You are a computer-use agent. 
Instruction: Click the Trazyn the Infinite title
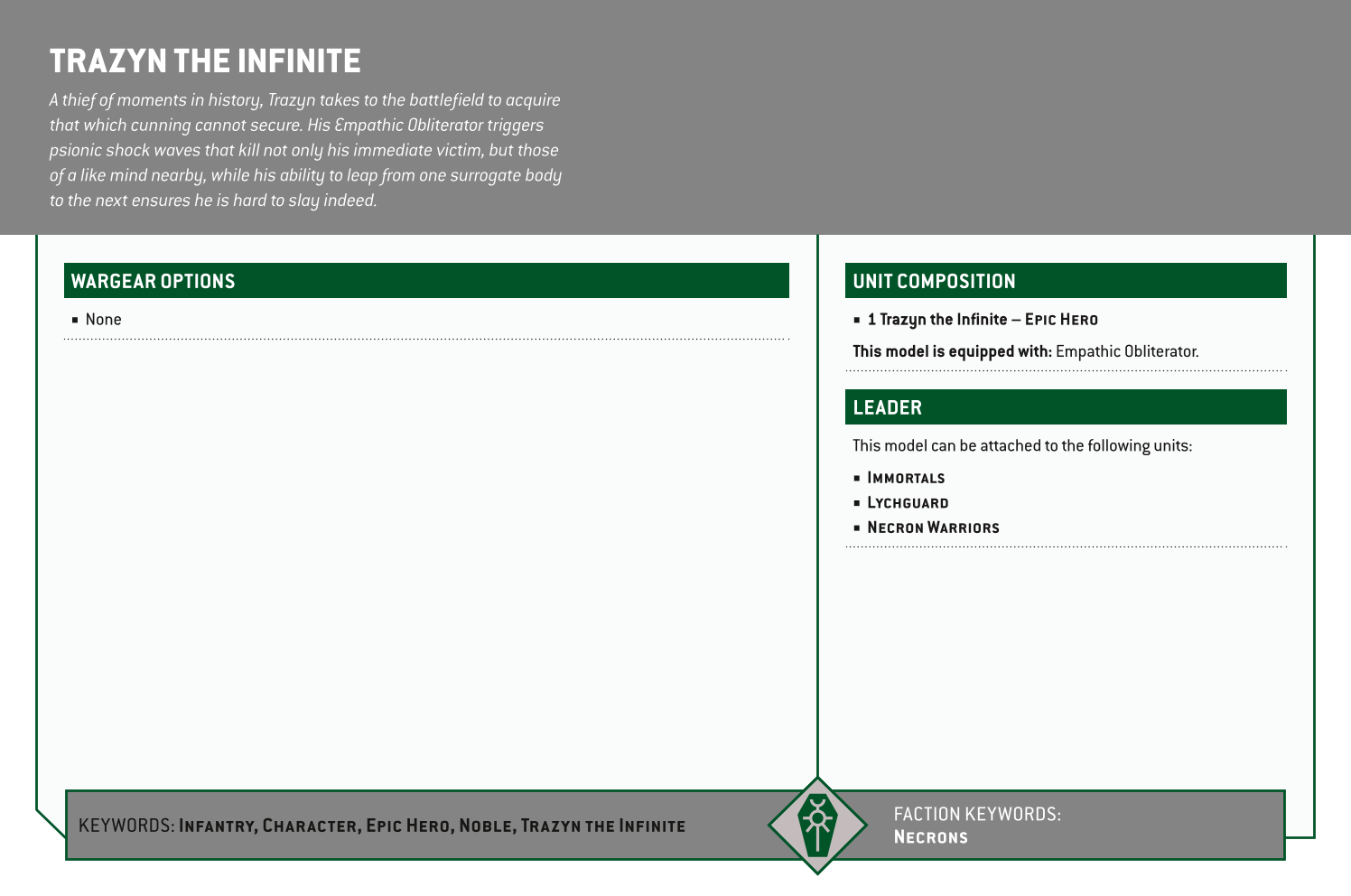pyautogui.click(x=205, y=61)
